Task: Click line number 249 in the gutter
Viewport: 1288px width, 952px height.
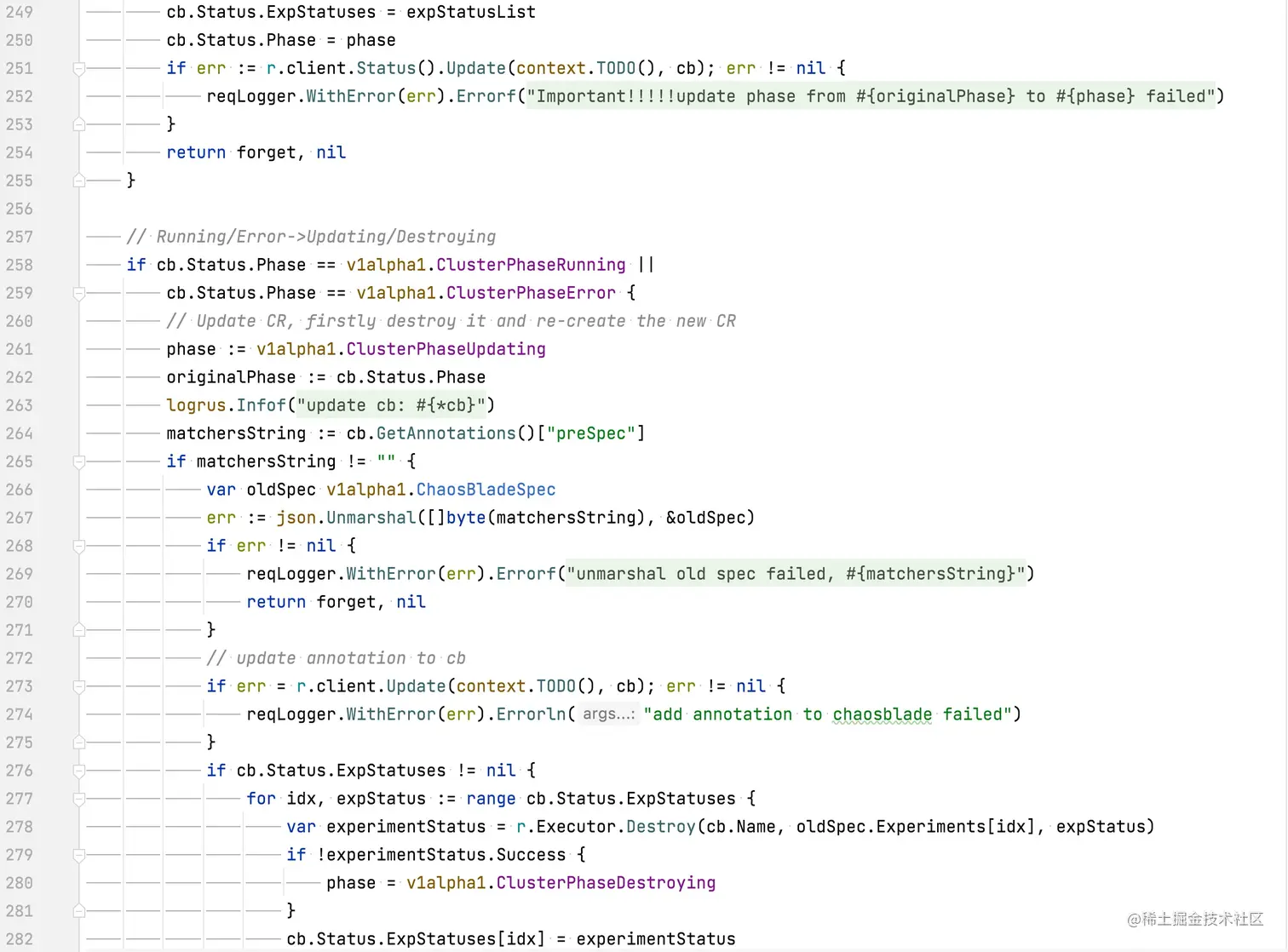Action: (x=19, y=12)
